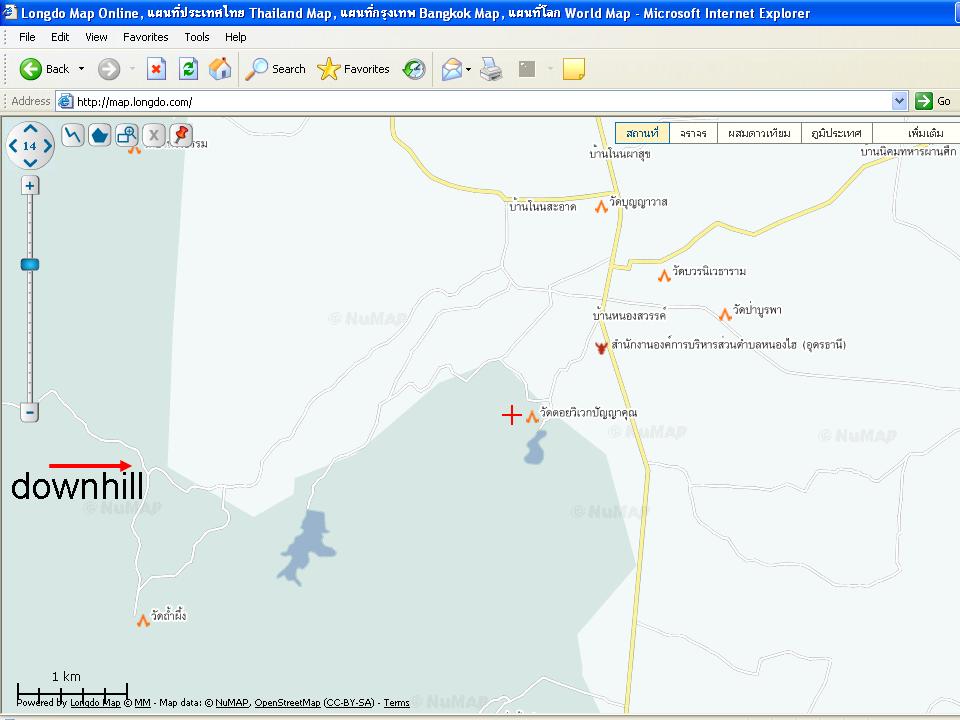Open the View menu
This screenshot has width=960, height=720.
pos(96,37)
